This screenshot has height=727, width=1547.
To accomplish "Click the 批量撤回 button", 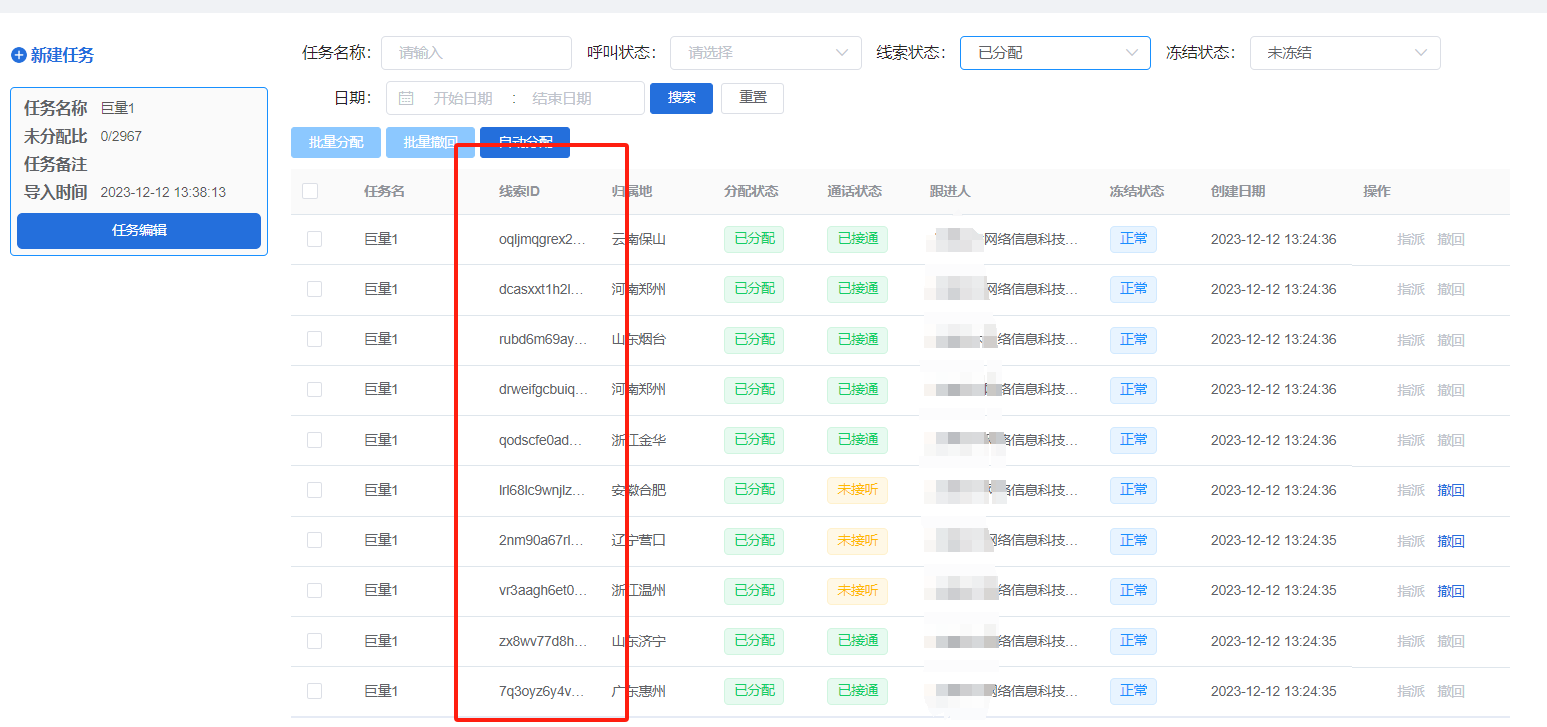I will click(x=430, y=143).
